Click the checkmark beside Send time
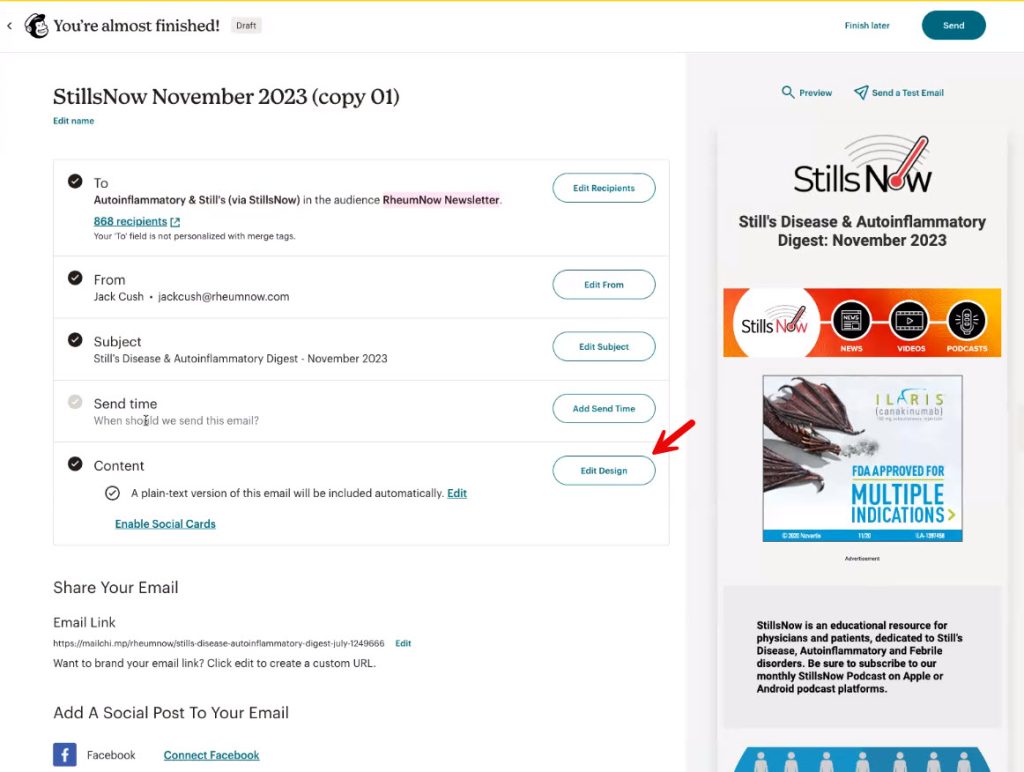The width and height of the screenshot is (1024, 772). click(75, 403)
